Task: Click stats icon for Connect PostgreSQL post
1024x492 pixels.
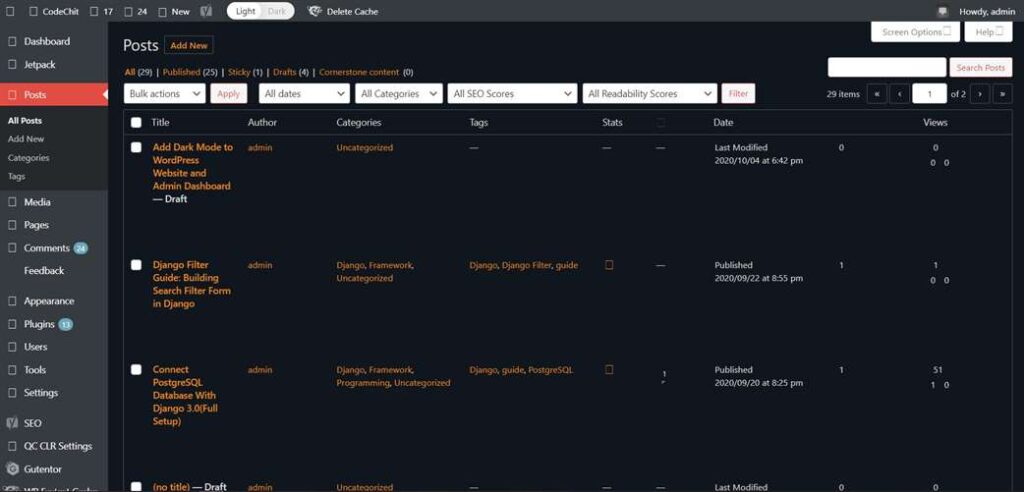Action: pyautogui.click(x=609, y=370)
